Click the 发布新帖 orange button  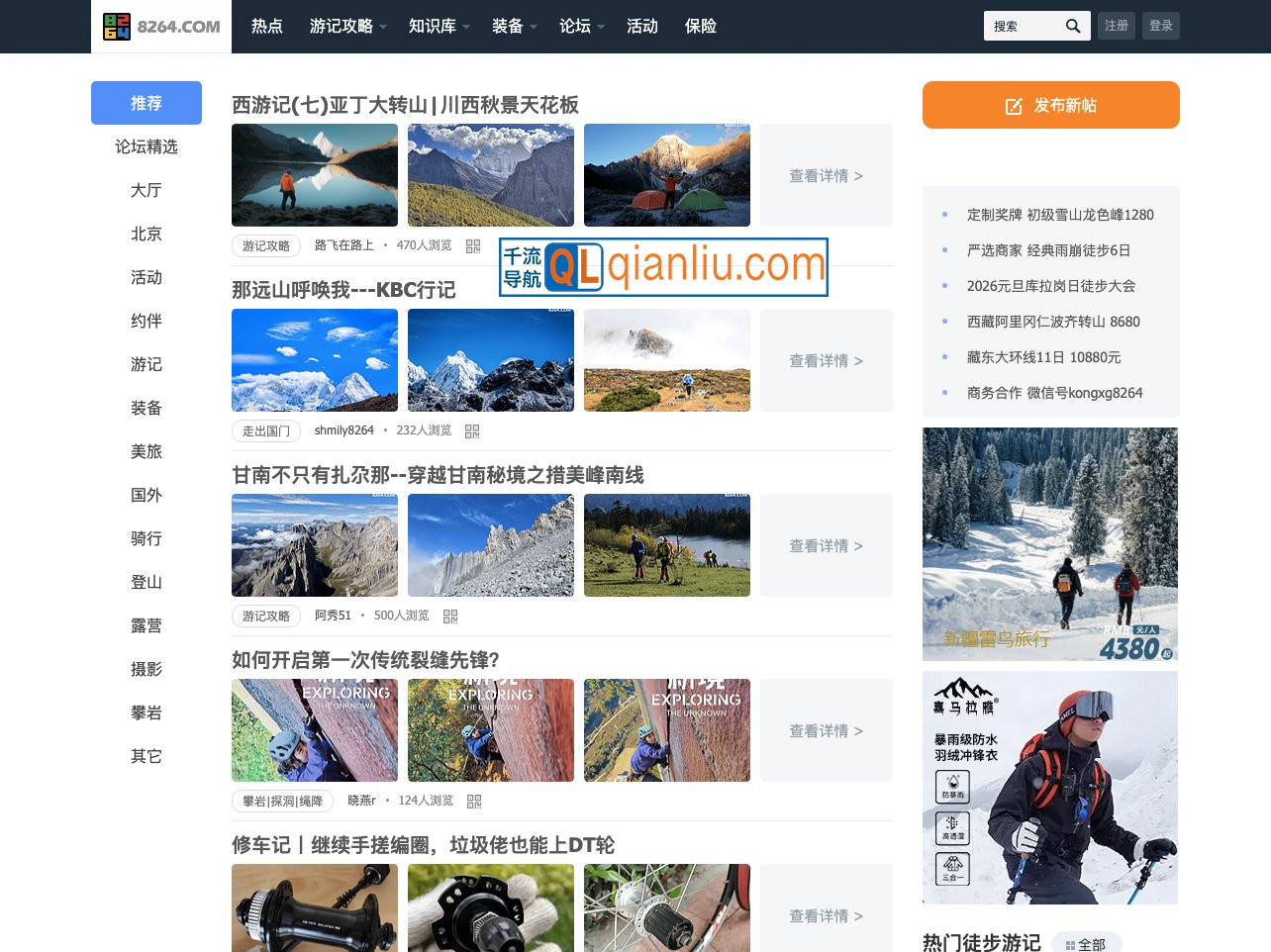1050,105
